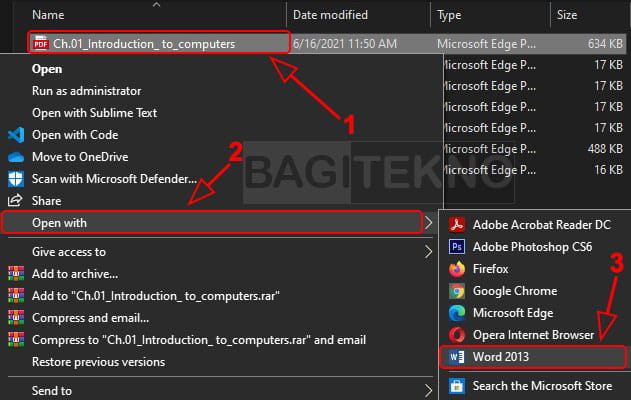
Task: Open the Send to menu entry
Action: [52, 390]
